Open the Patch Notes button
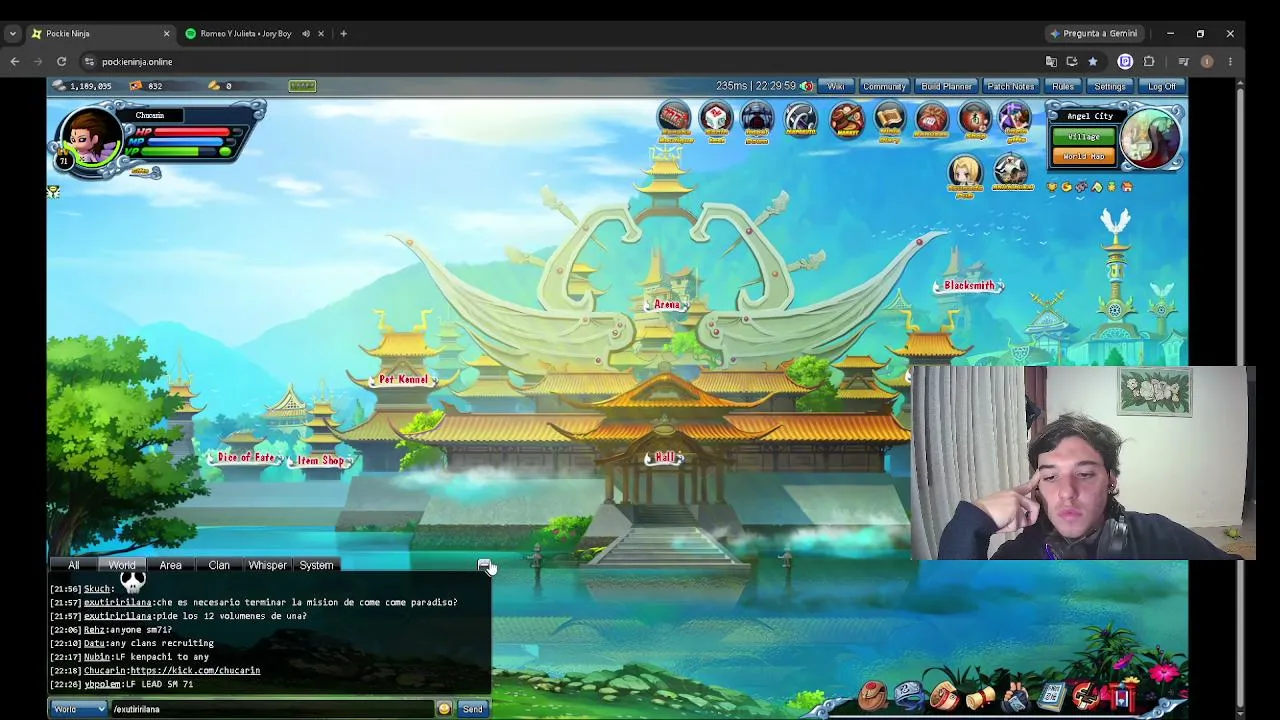Viewport: 1280px width, 720px height. [x=1011, y=86]
